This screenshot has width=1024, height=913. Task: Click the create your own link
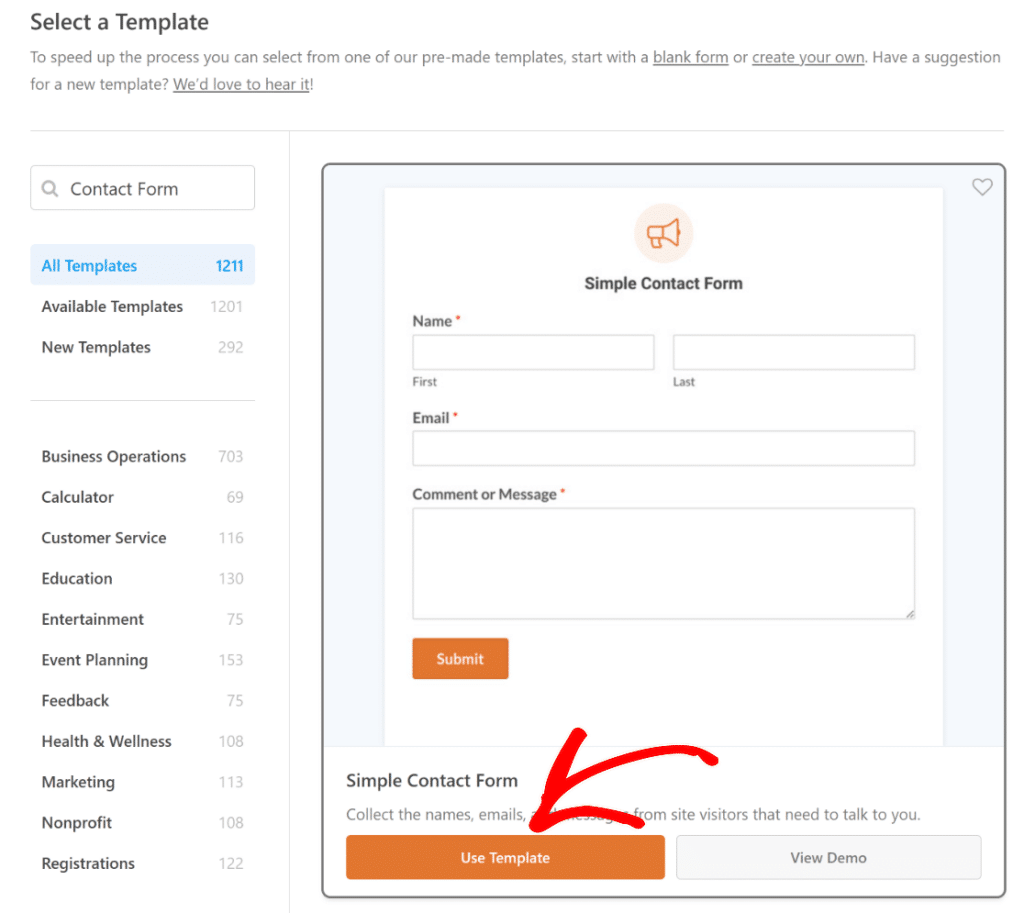click(807, 57)
